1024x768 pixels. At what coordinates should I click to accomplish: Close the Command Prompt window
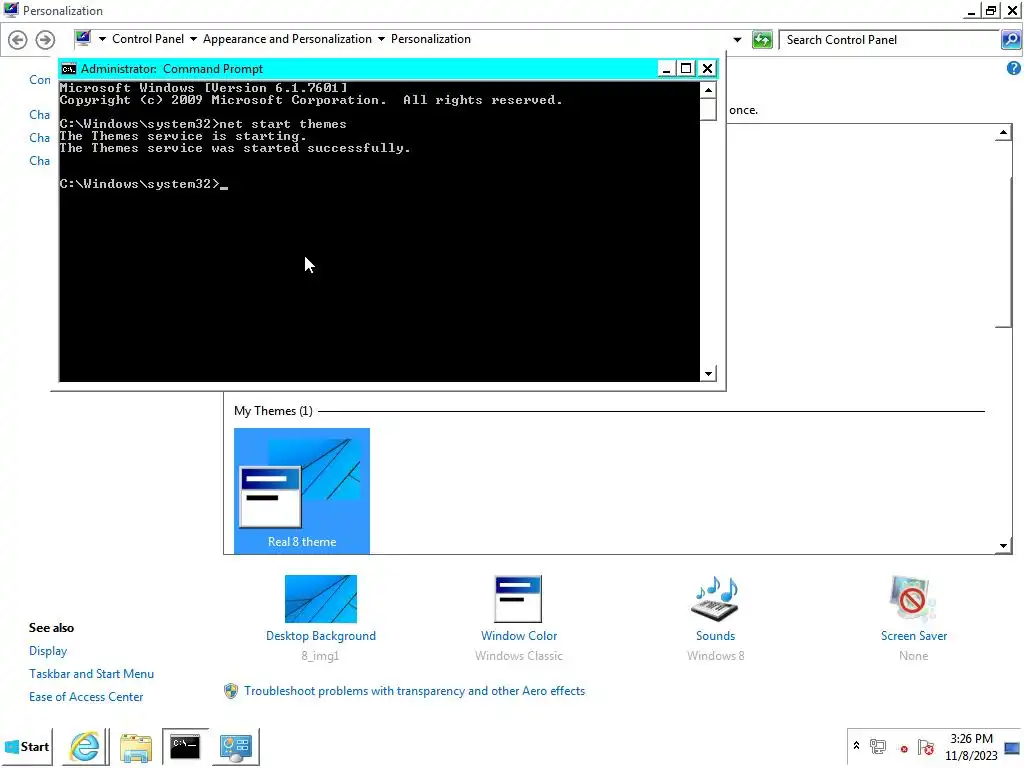tap(707, 69)
